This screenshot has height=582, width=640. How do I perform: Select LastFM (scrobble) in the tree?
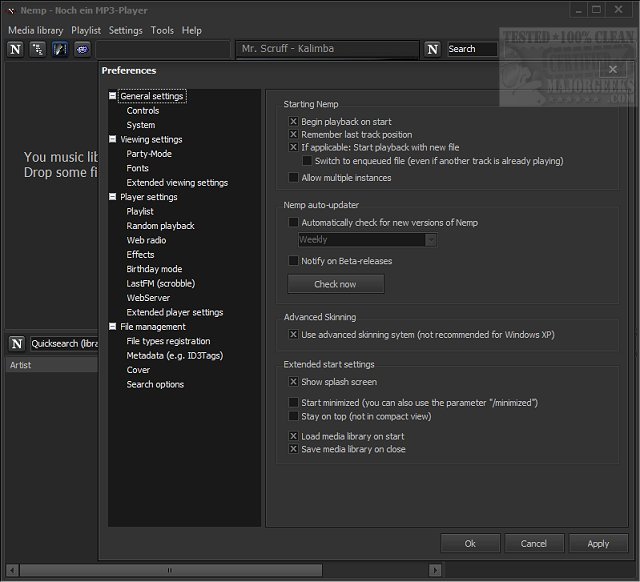(161, 283)
